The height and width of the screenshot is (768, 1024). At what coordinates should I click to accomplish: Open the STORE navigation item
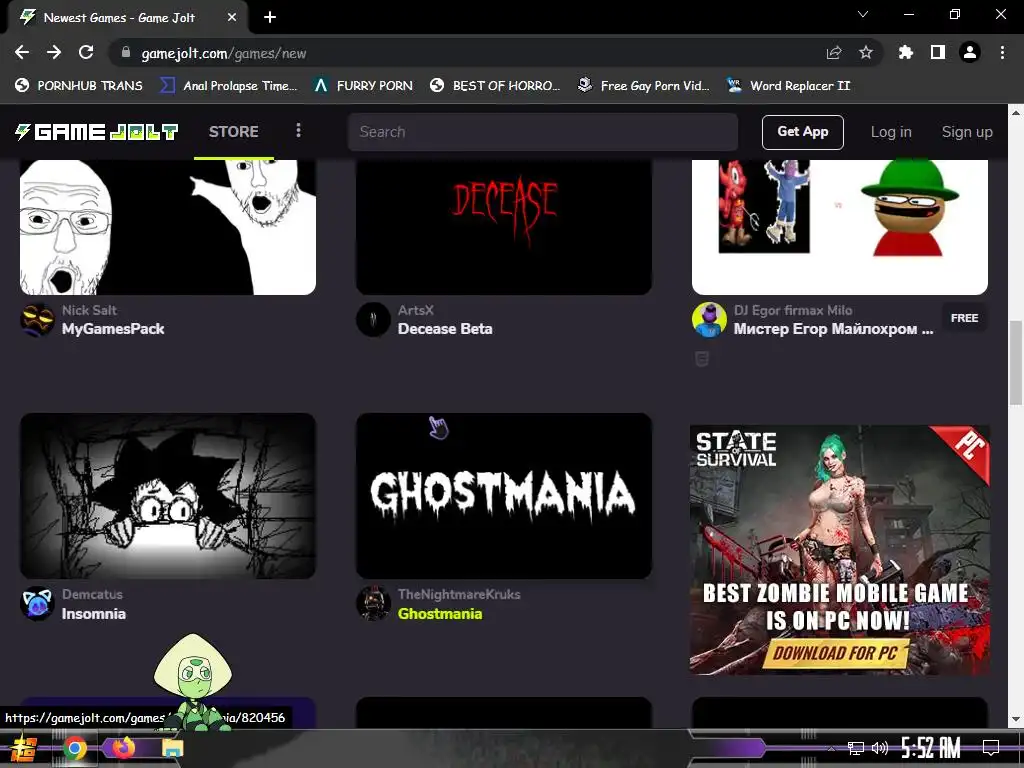(234, 132)
